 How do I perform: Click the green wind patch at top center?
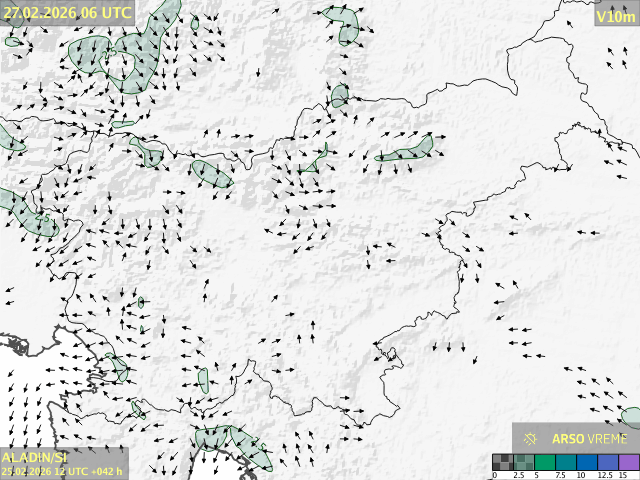tap(348, 24)
